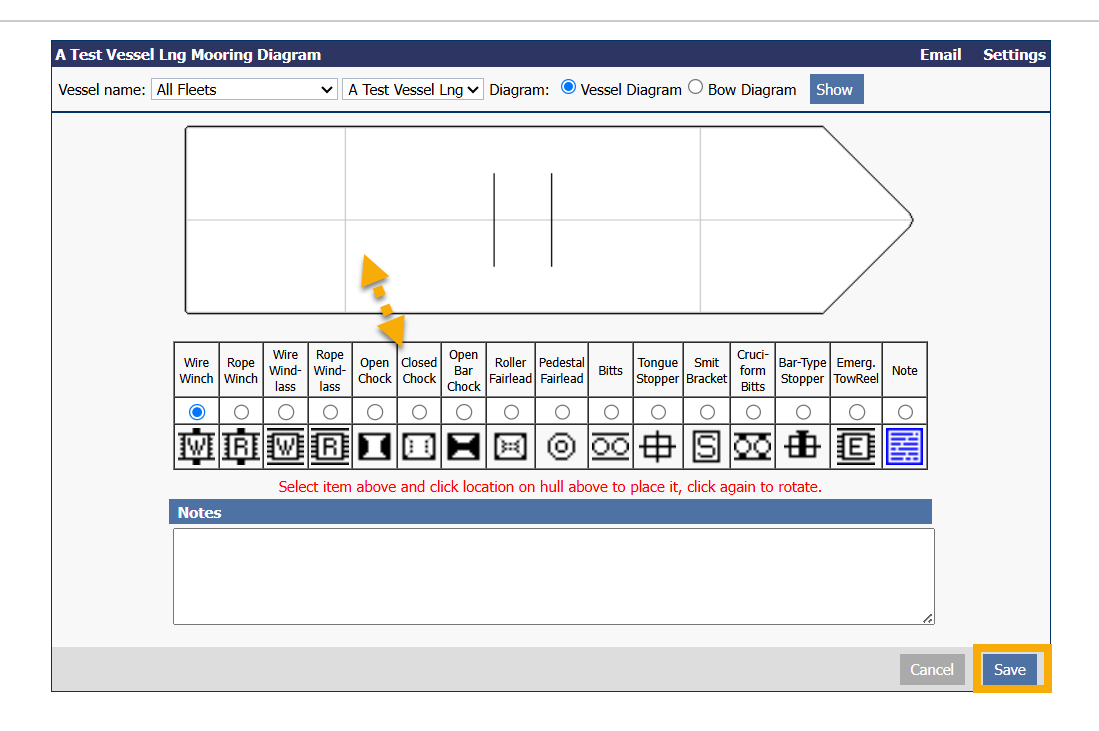Viewport: 1099px width, 731px height.
Task: Click the Closed Chock symbol icon
Action: click(419, 447)
